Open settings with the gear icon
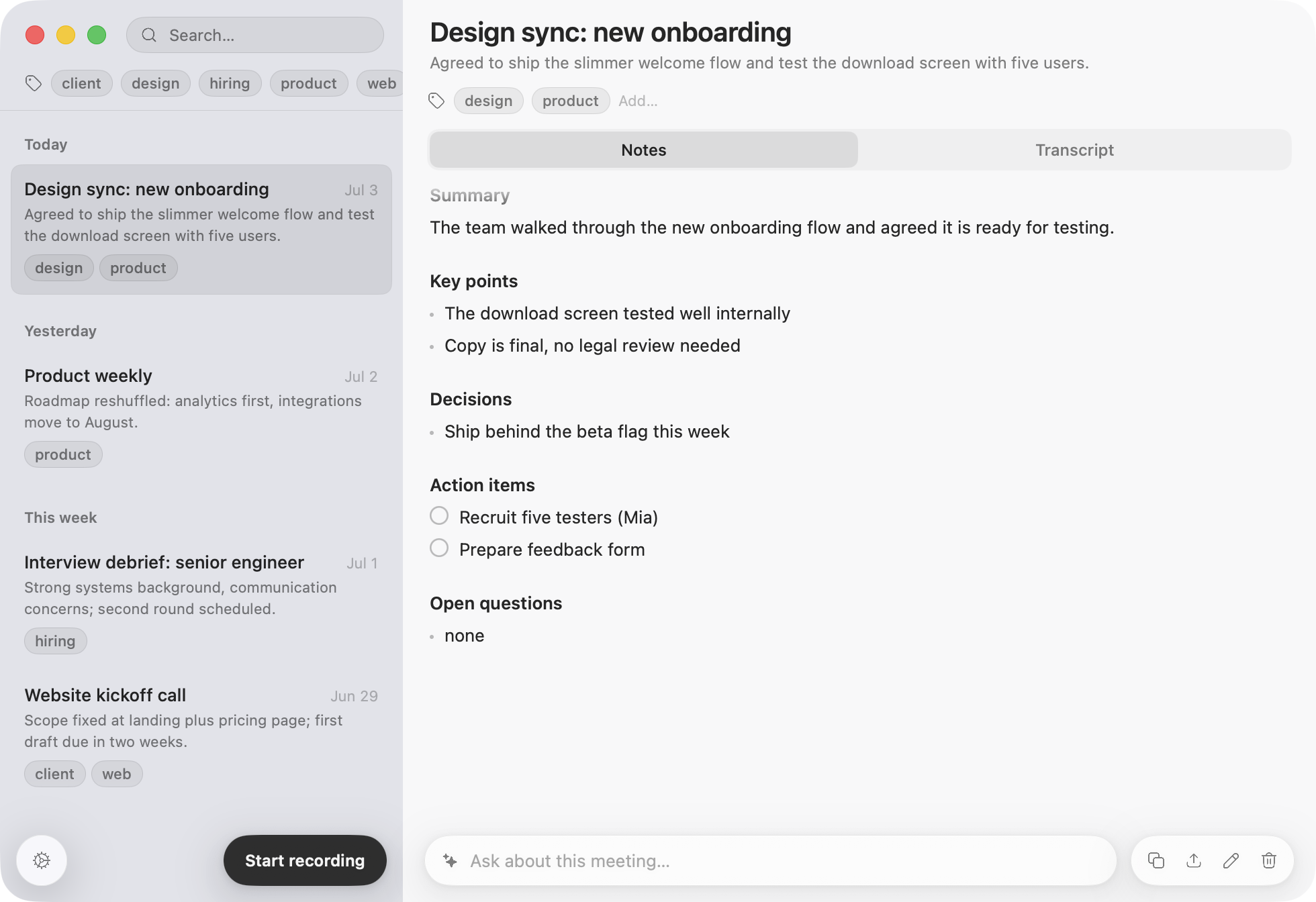Screen dimensions: 1316x902 coord(42,860)
